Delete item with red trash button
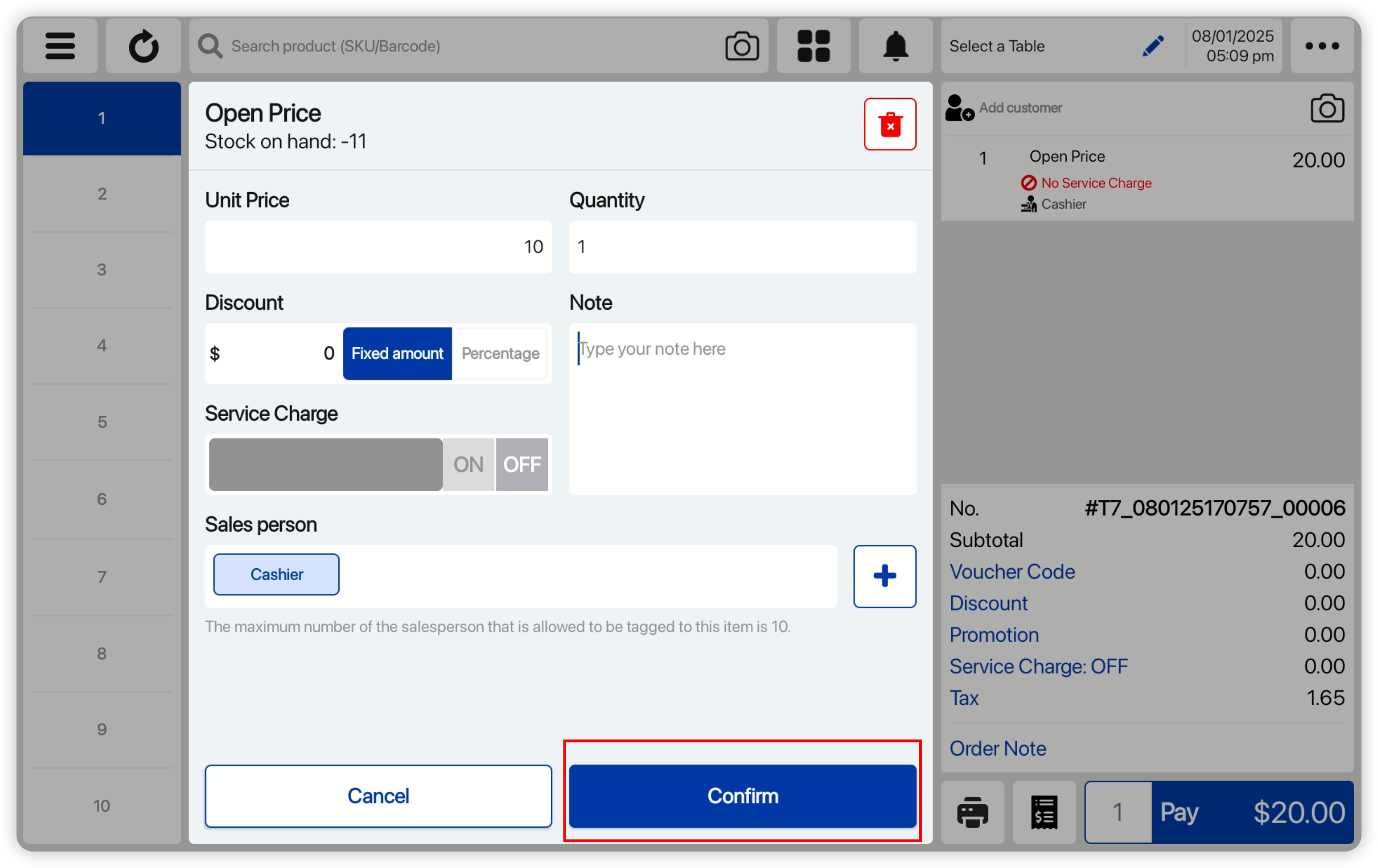The image size is (1378, 868). [x=890, y=124]
